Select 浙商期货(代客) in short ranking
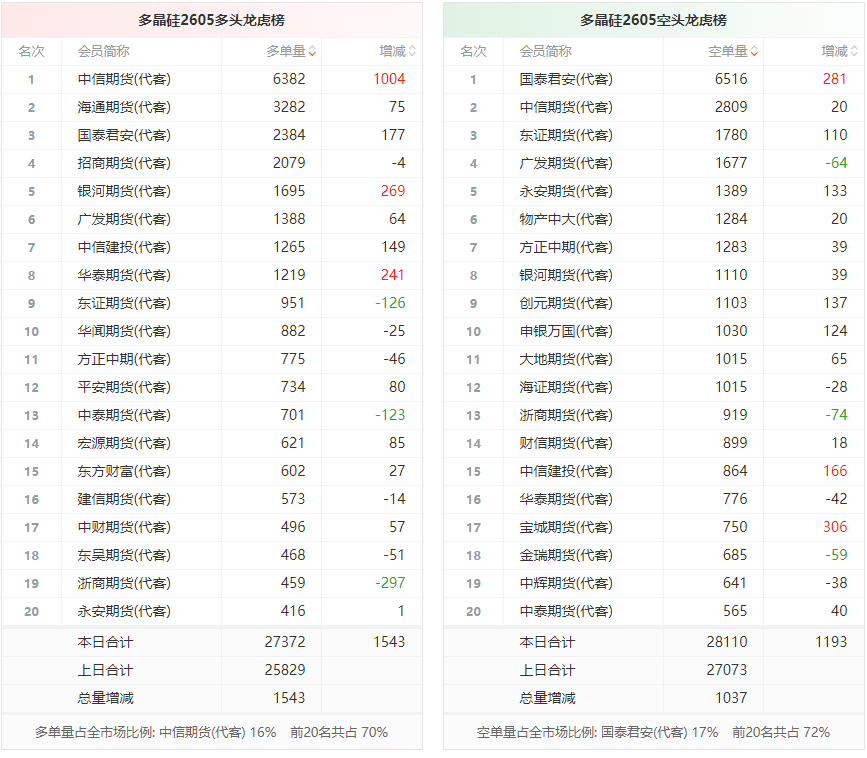The height and width of the screenshot is (758, 867). click(566, 415)
